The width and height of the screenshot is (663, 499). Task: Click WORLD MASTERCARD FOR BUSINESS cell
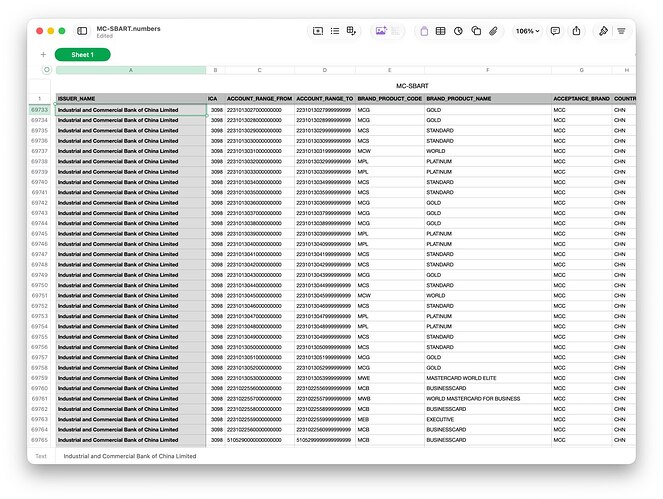pos(488,399)
